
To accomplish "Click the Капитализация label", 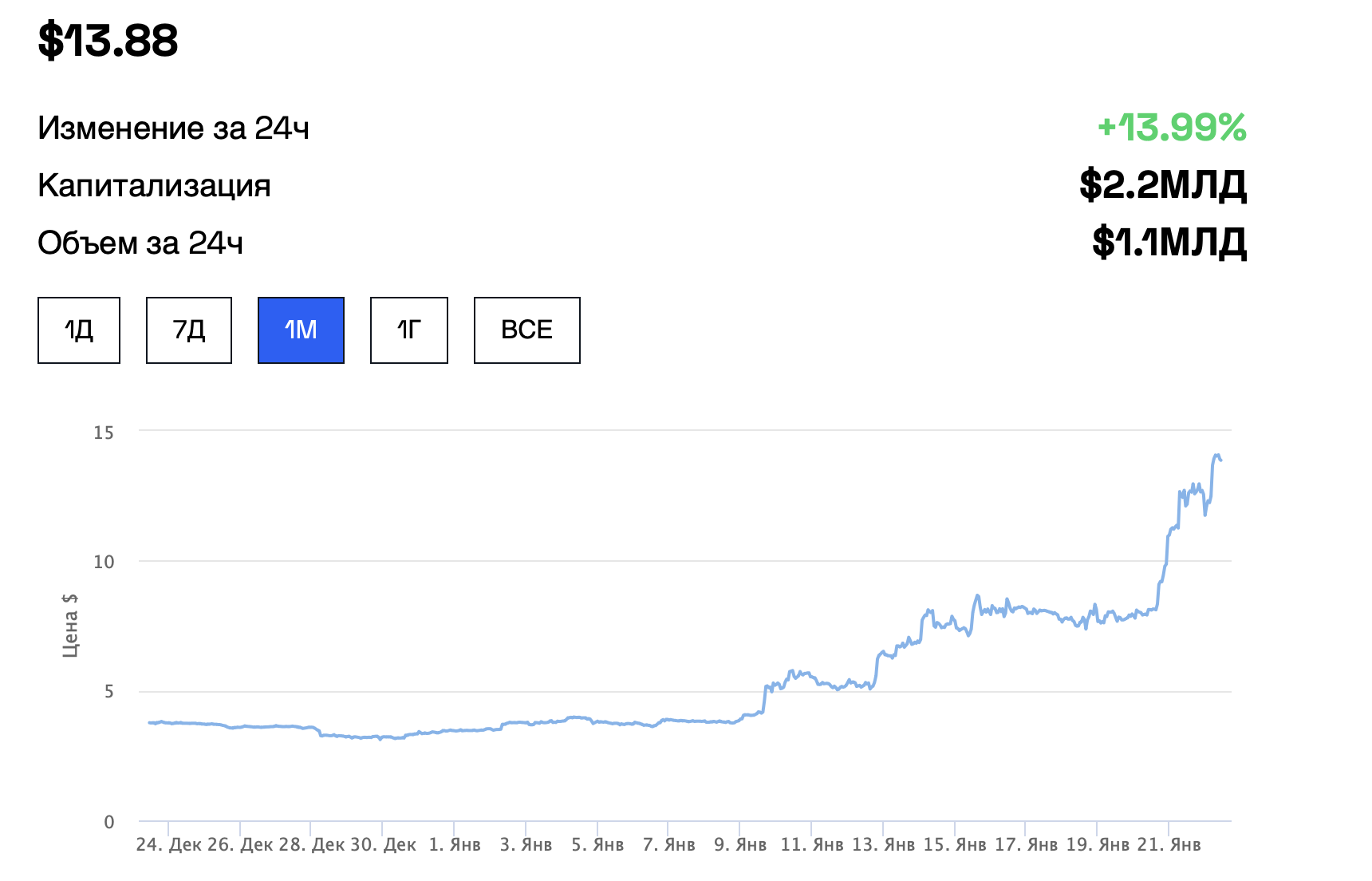I will [x=154, y=185].
